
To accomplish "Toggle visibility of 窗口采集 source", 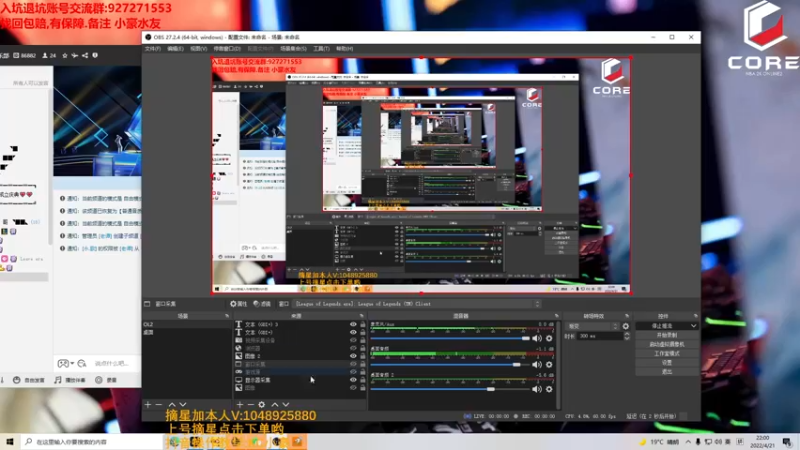I will pos(353,364).
